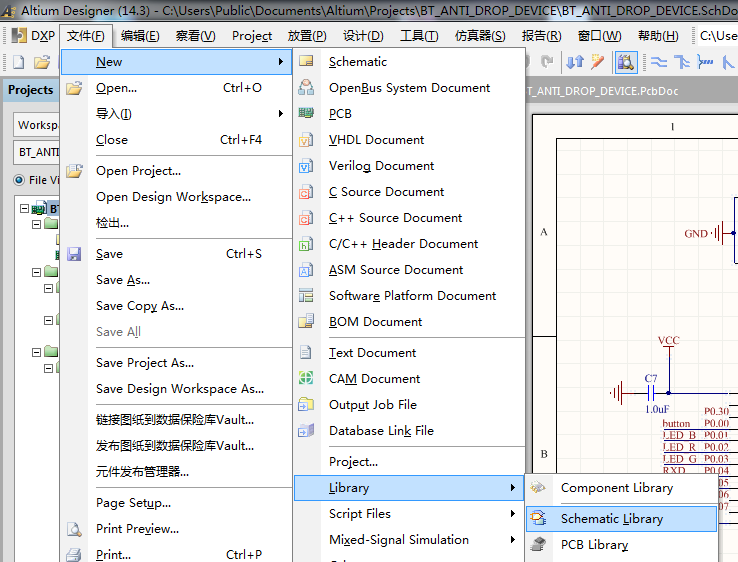This screenshot has height=562, width=738.
Task: Click the PCB Library icon
Action: 538,544
